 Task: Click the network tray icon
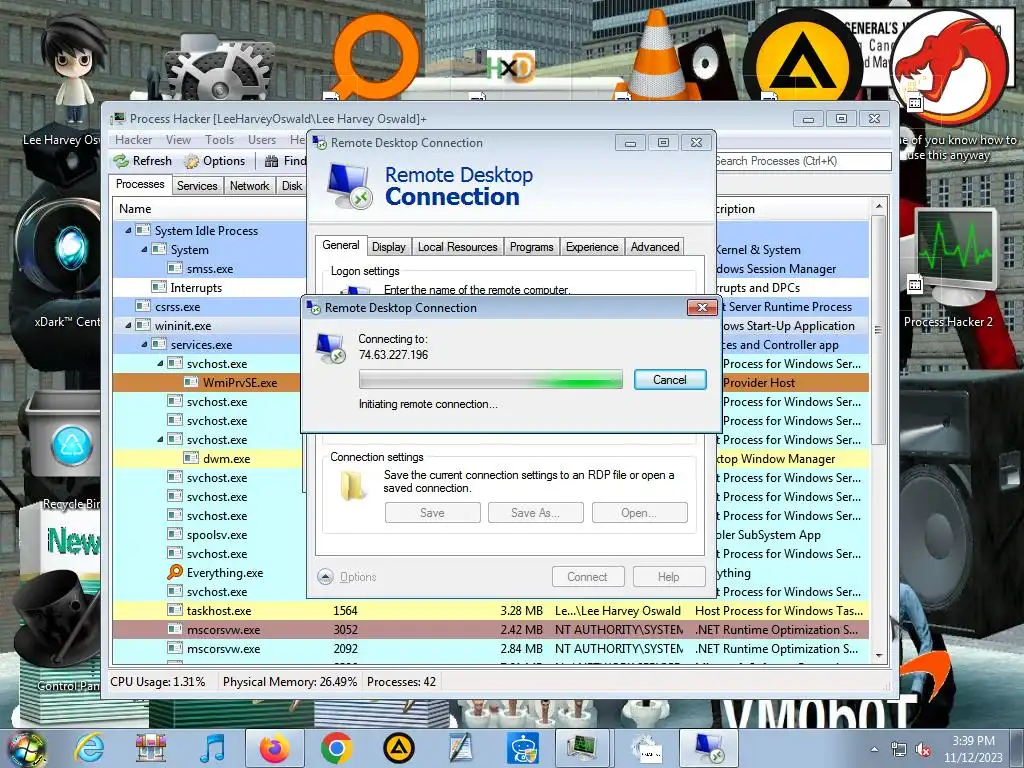tap(899, 750)
